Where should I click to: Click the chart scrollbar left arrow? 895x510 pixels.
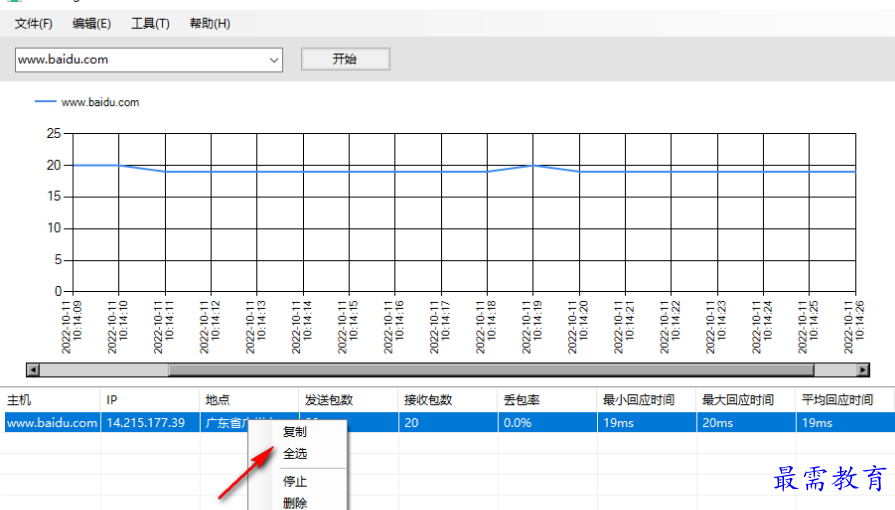[33, 370]
